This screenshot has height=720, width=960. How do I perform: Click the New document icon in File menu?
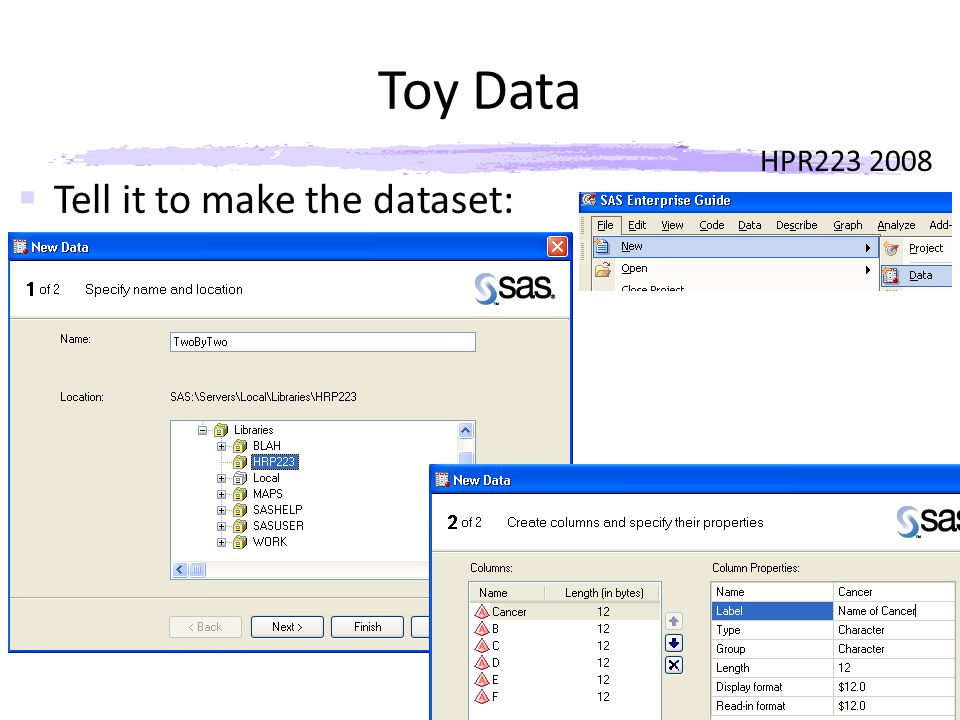tap(602, 246)
